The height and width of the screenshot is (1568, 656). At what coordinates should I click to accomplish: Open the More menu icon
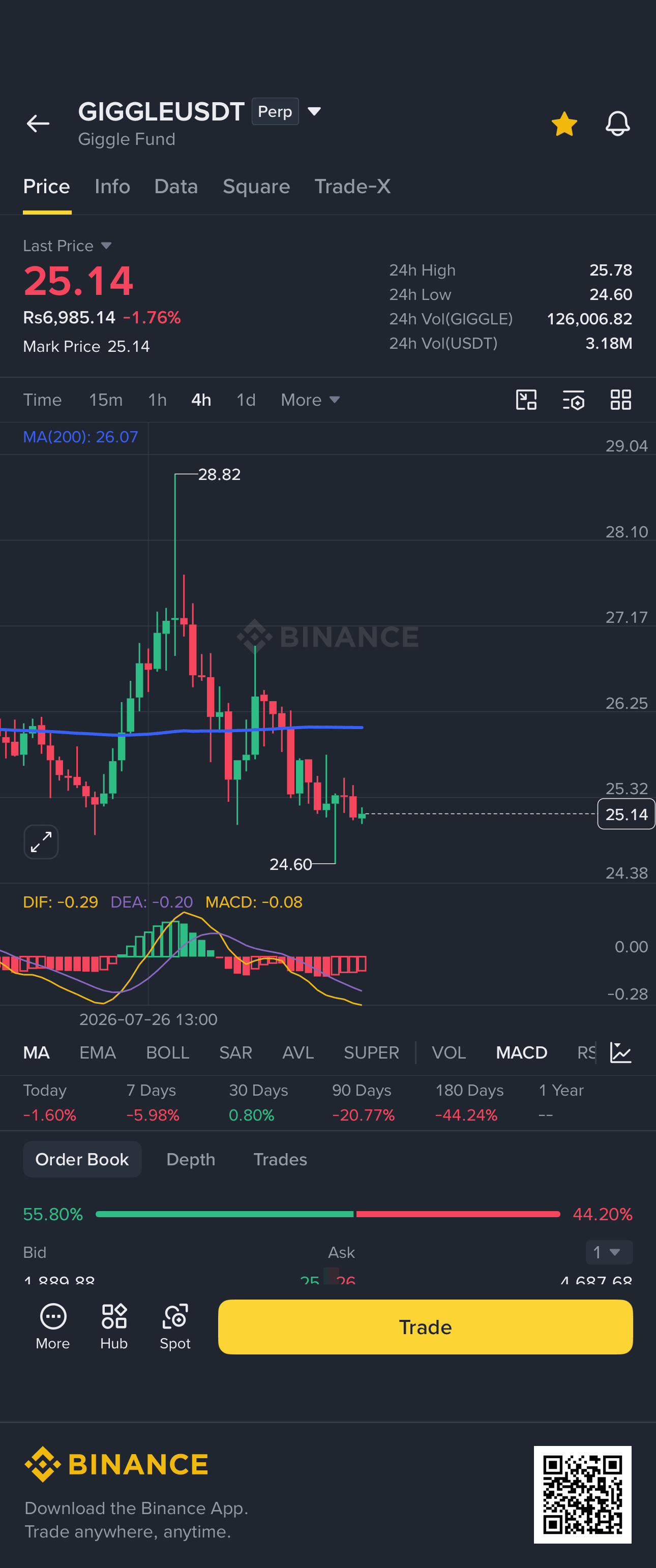click(53, 1326)
